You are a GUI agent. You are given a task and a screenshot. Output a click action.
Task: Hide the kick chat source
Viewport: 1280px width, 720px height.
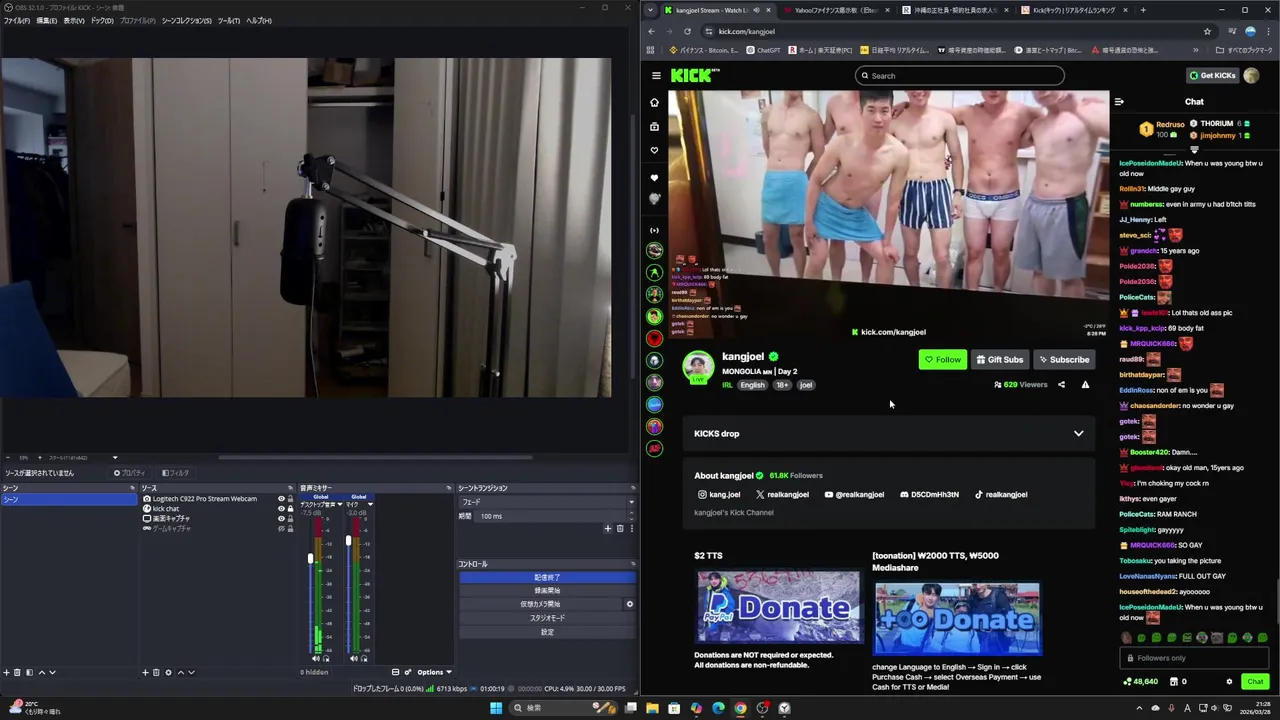coord(281,509)
